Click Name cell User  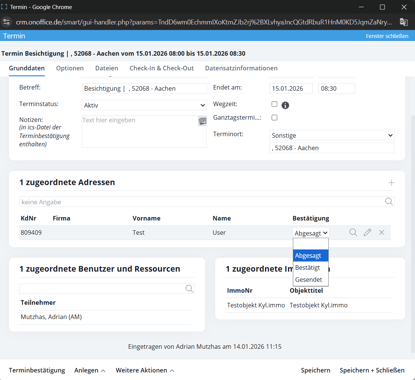219,233
